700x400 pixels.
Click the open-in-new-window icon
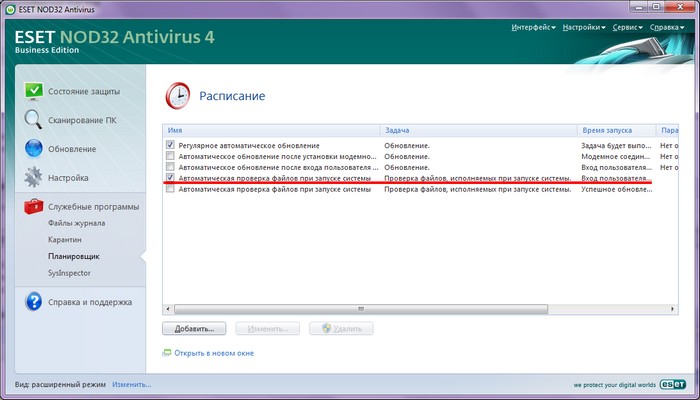click(167, 353)
